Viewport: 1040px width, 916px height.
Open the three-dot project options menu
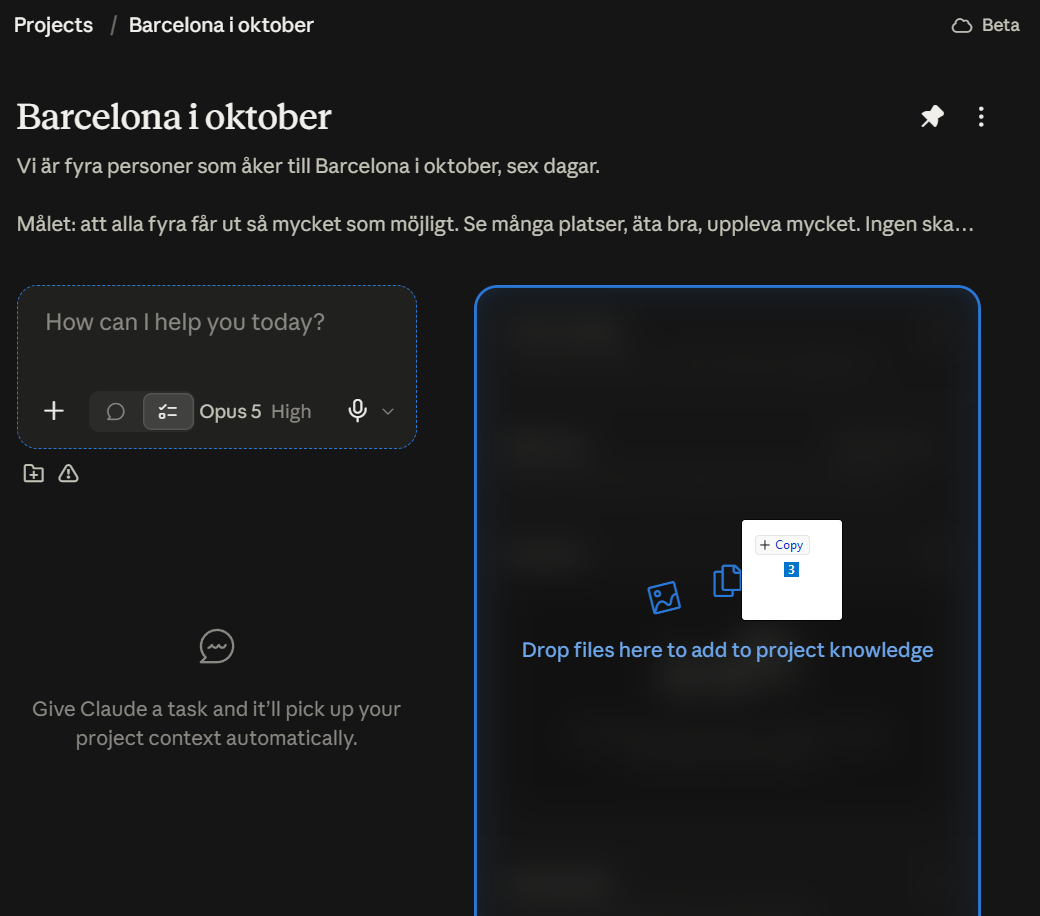pyautogui.click(x=981, y=117)
